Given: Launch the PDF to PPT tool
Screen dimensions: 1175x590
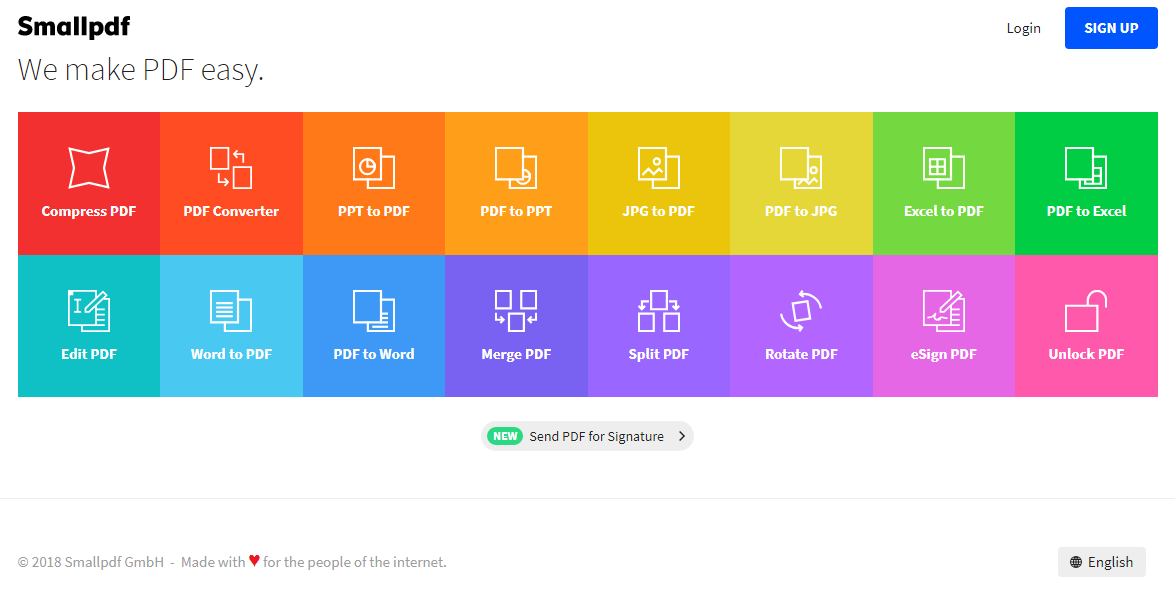Looking at the screenshot, I should point(516,183).
